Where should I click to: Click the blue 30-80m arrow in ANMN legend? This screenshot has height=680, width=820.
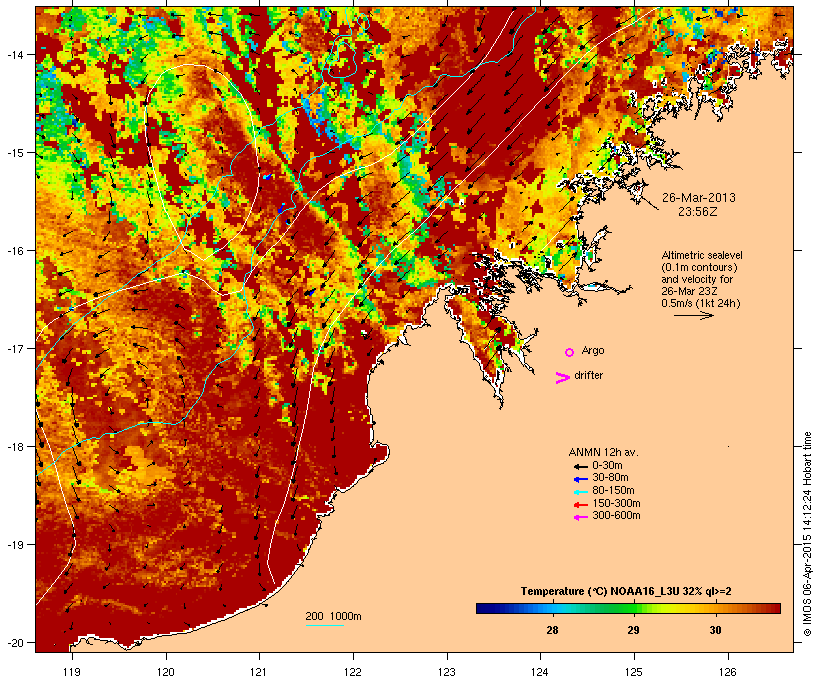580,479
